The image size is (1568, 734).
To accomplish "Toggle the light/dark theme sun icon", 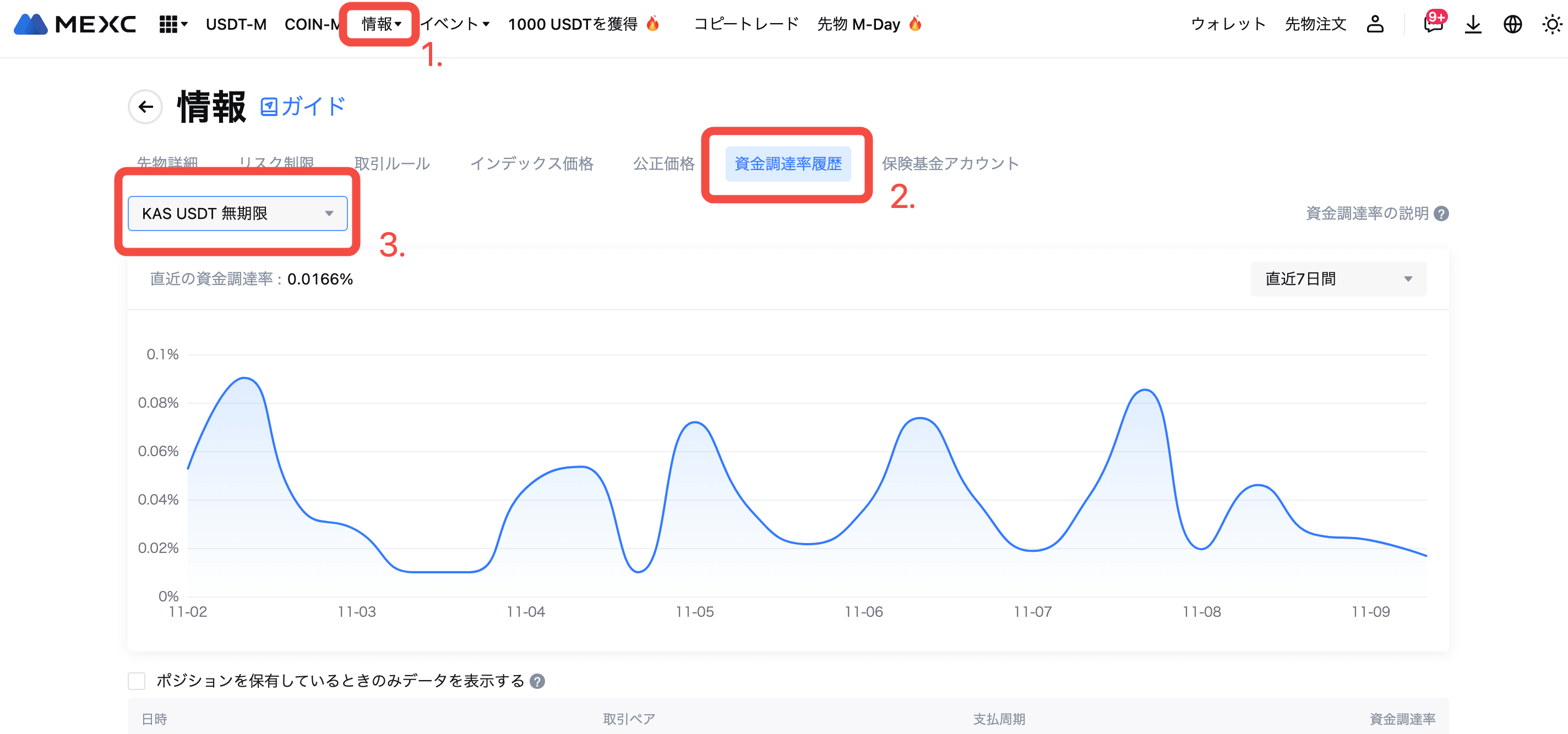I will (1551, 24).
